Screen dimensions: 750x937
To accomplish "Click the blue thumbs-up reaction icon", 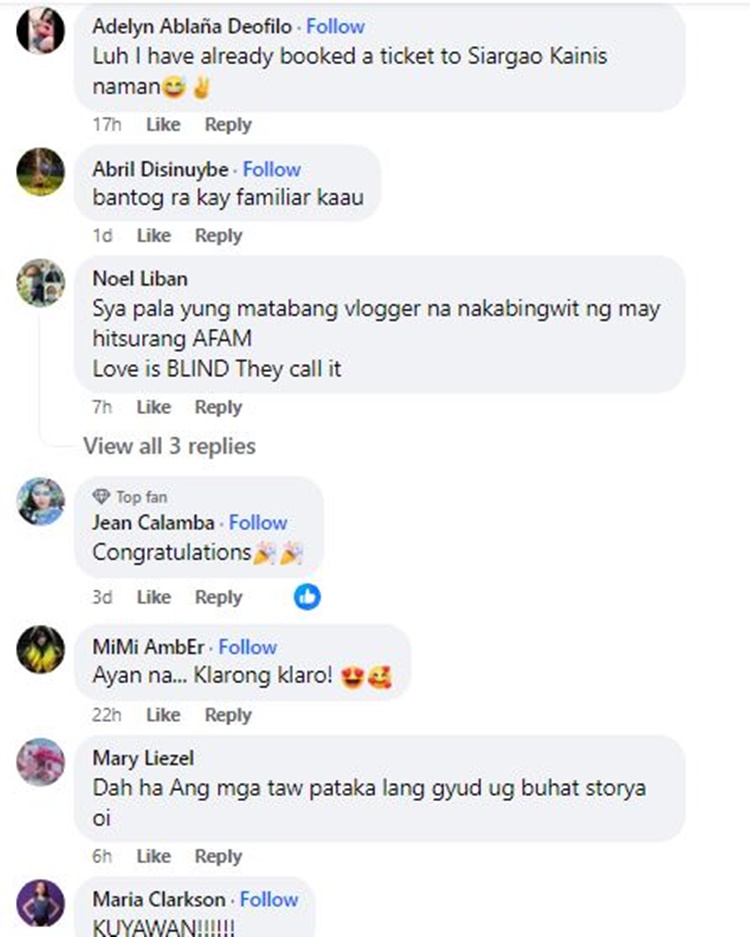I will 307,596.
